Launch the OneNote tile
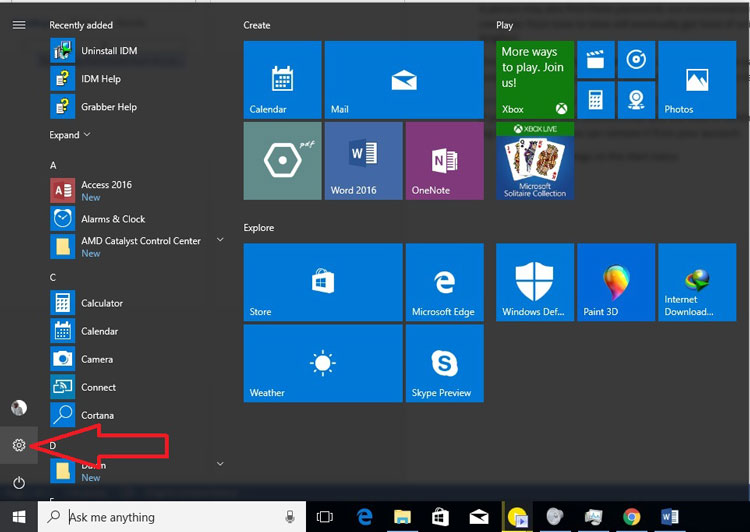750x532 pixels. pyautogui.click(x=445, y=161)
